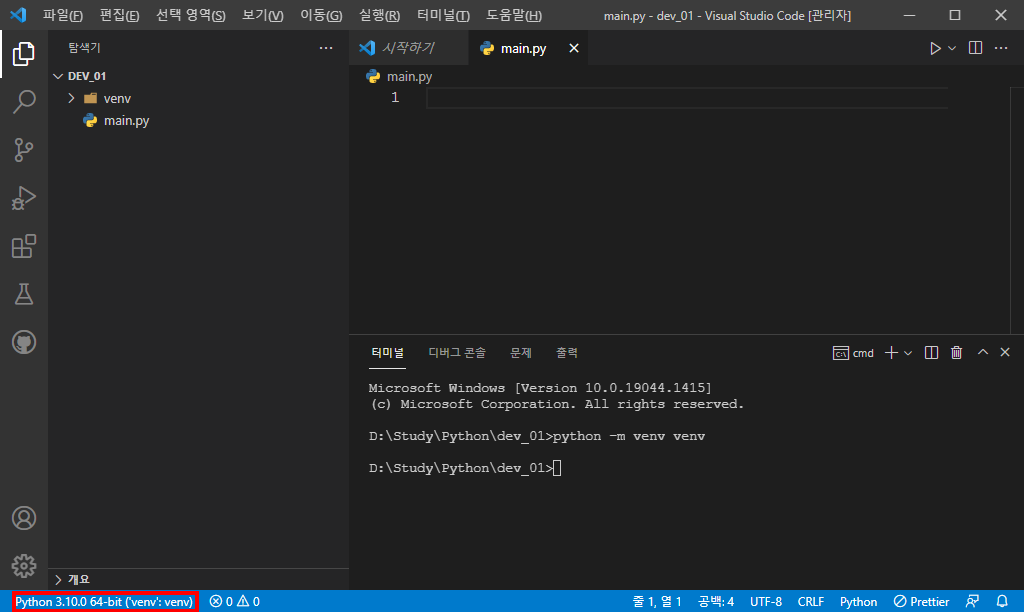The image size is (1024, 612).
Task: Toggle notifications via the bell icon
Action: point(1010,601)
